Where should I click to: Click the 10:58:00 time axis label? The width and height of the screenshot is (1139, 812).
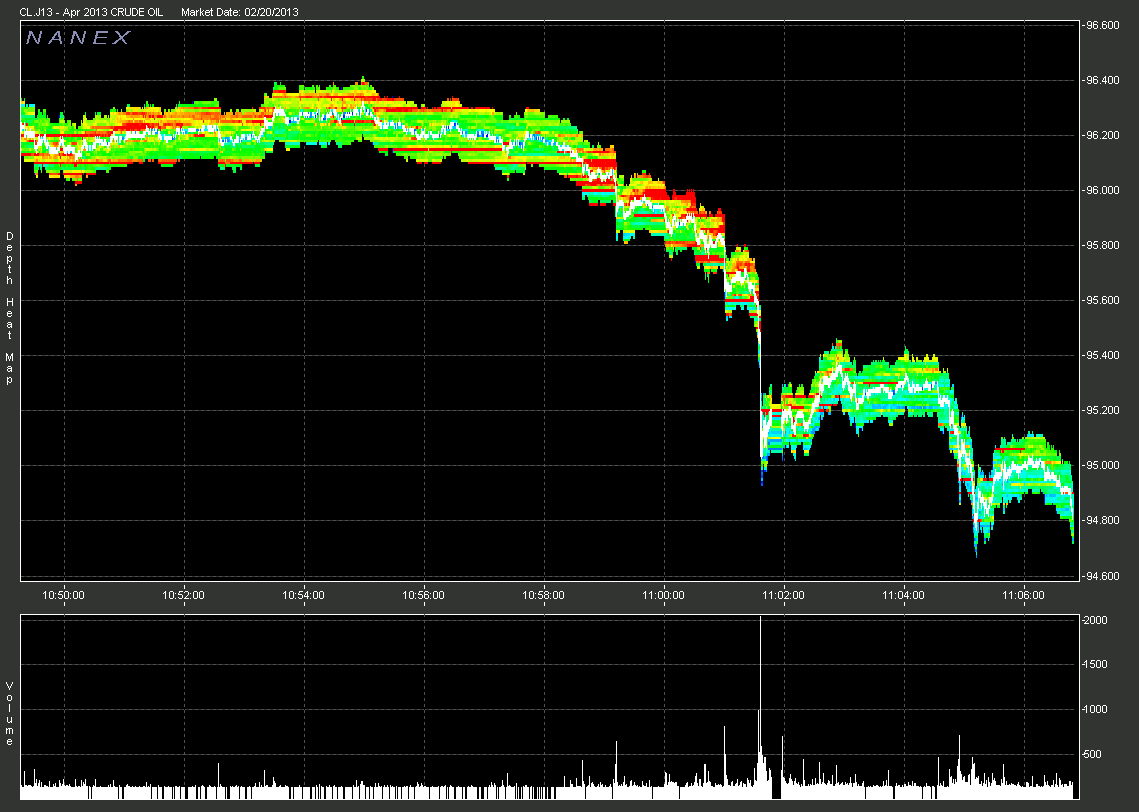[x=543, y=596]
